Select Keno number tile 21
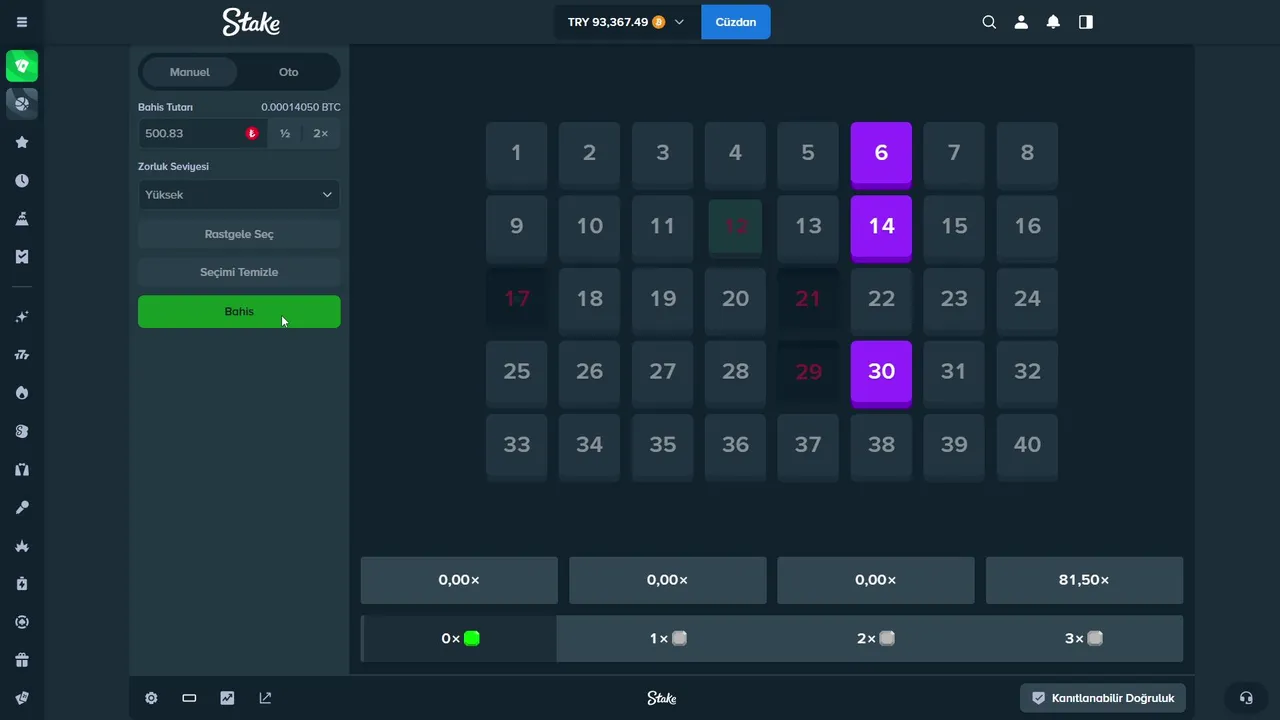This screenshot has height=720, width=1280. coord(808,298)
